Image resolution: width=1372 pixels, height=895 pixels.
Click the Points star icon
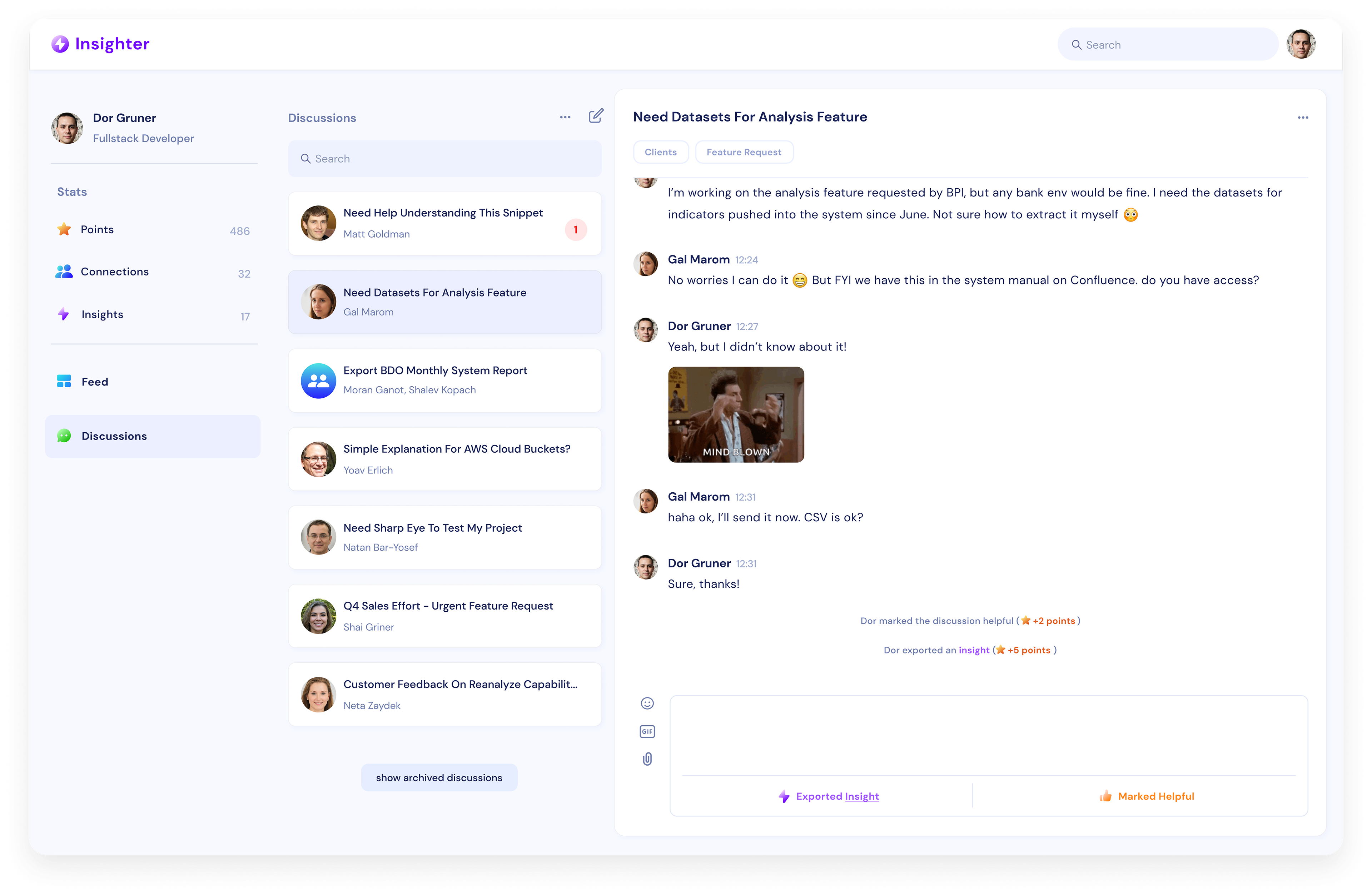[x=64, y=229]
